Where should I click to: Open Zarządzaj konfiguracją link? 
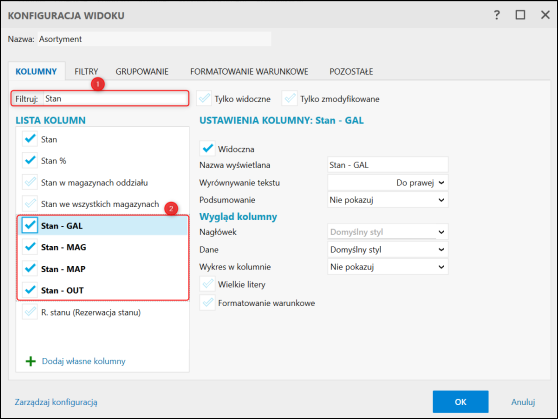tap(56, 402)
